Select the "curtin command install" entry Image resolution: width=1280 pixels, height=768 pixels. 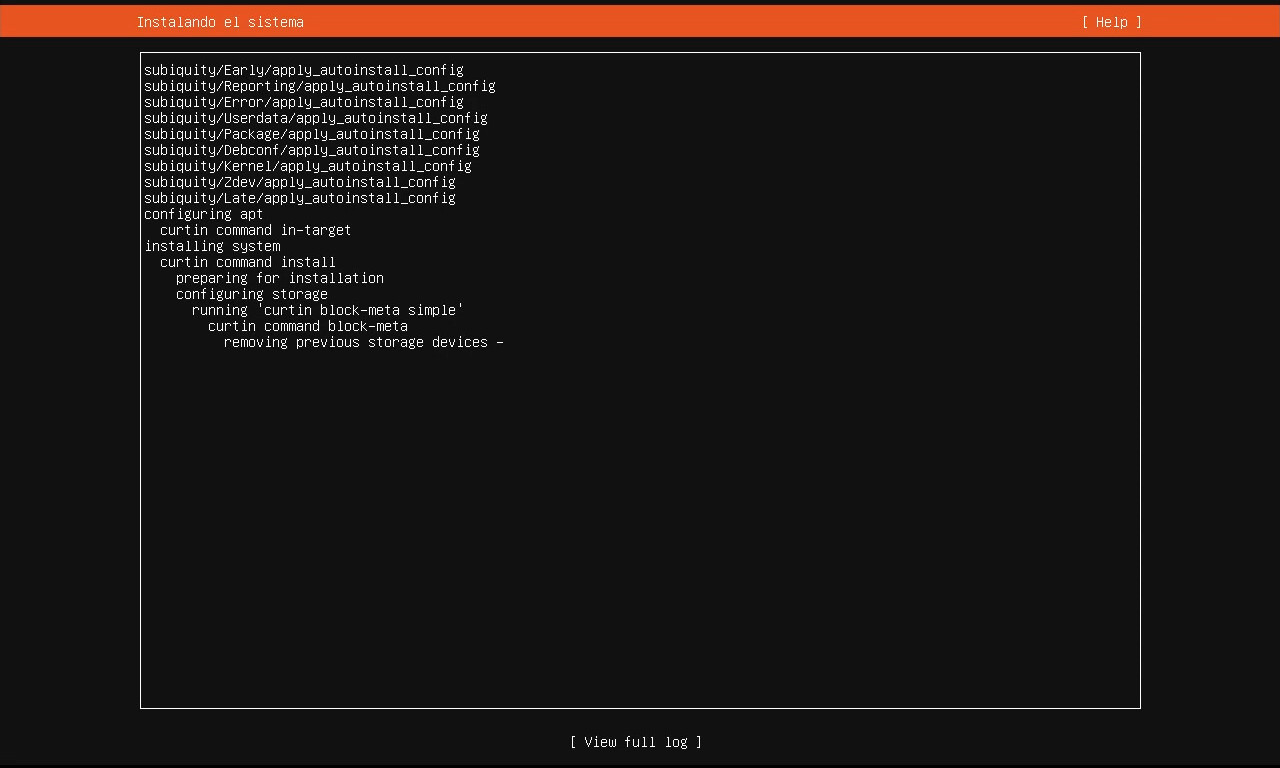click(x=247, y=262)
